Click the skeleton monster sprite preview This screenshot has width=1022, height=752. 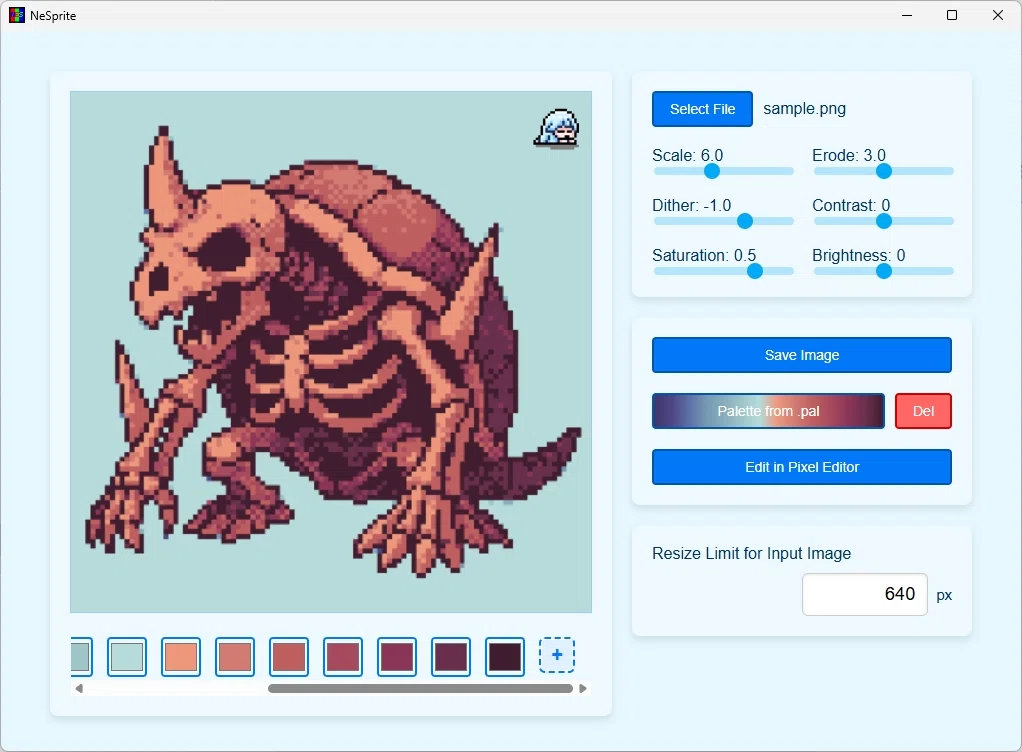click(x=331, y=352)
